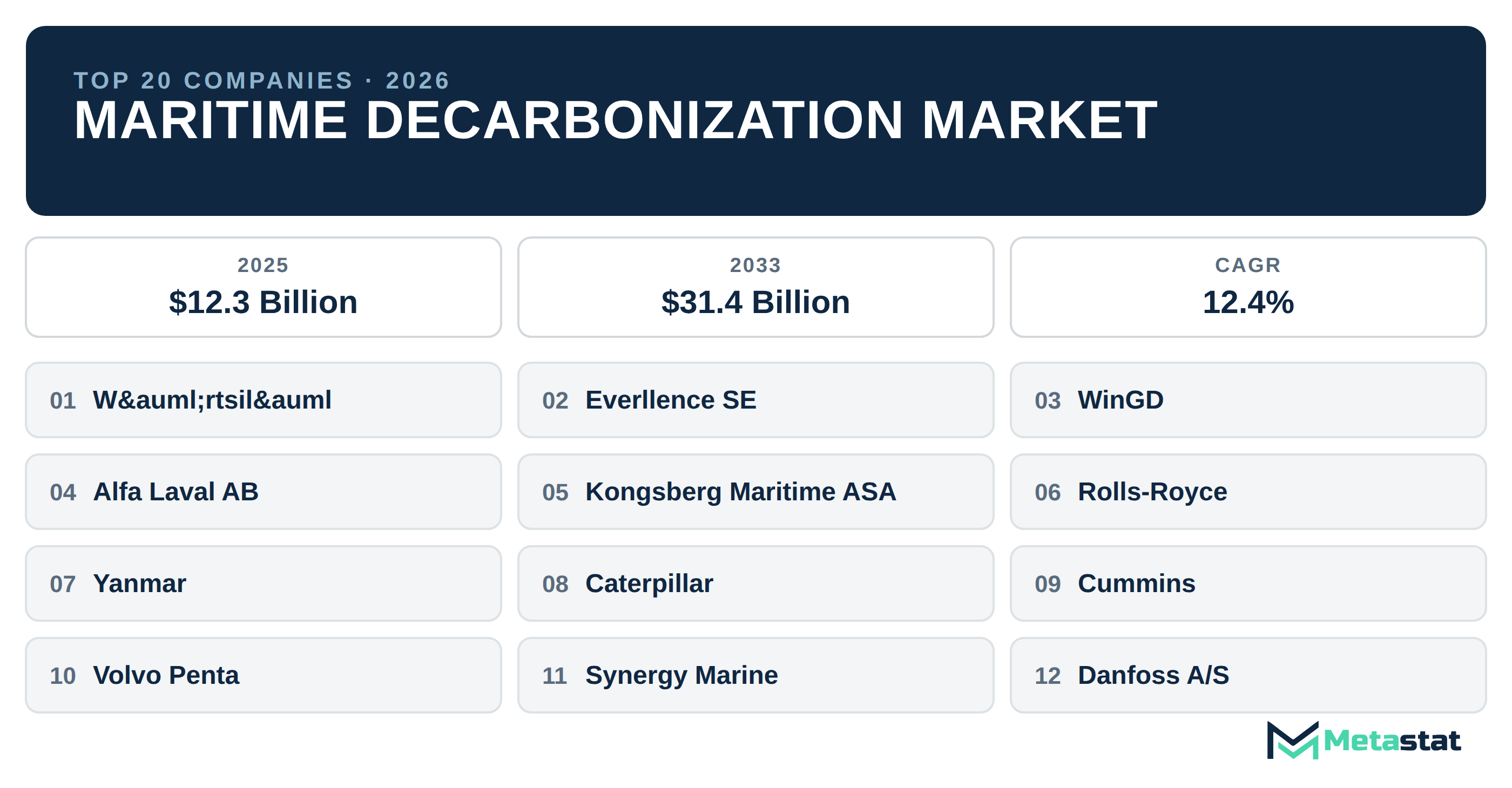1512x788 pixels.
Task: Click the Rolls-Royce company card
Action: pyautogui.click(x=1248, y=492)
